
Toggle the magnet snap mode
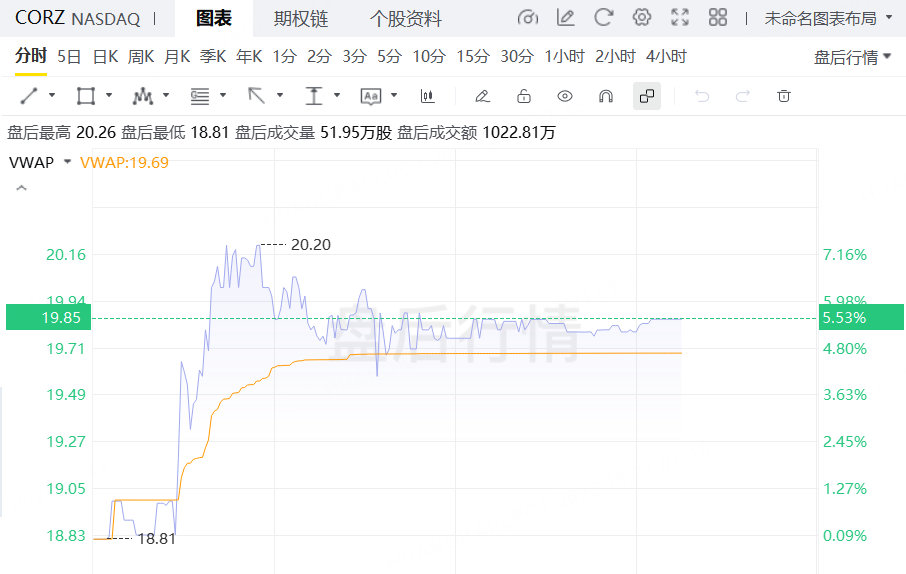pos(606,96)
